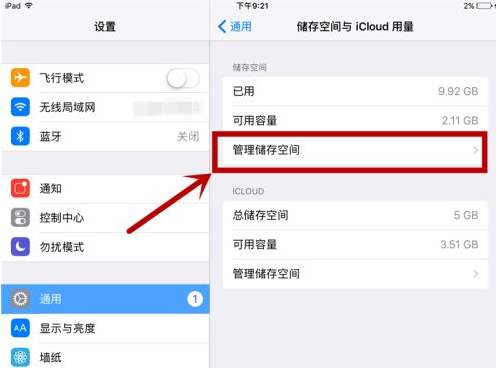Viewport: 496px width, 368px height.
Task: Tap the Display & Brightness AA icon
Action: tap(20, 328)
